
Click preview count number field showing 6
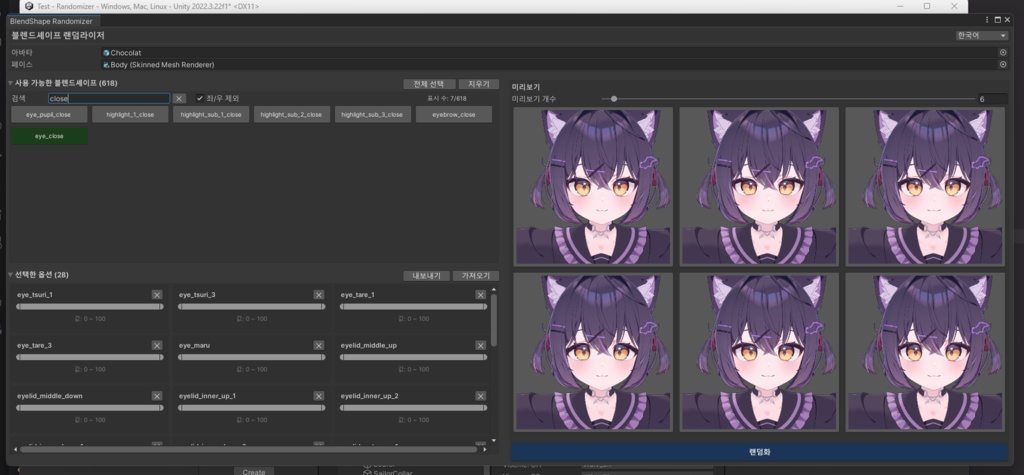click(991, 99)
